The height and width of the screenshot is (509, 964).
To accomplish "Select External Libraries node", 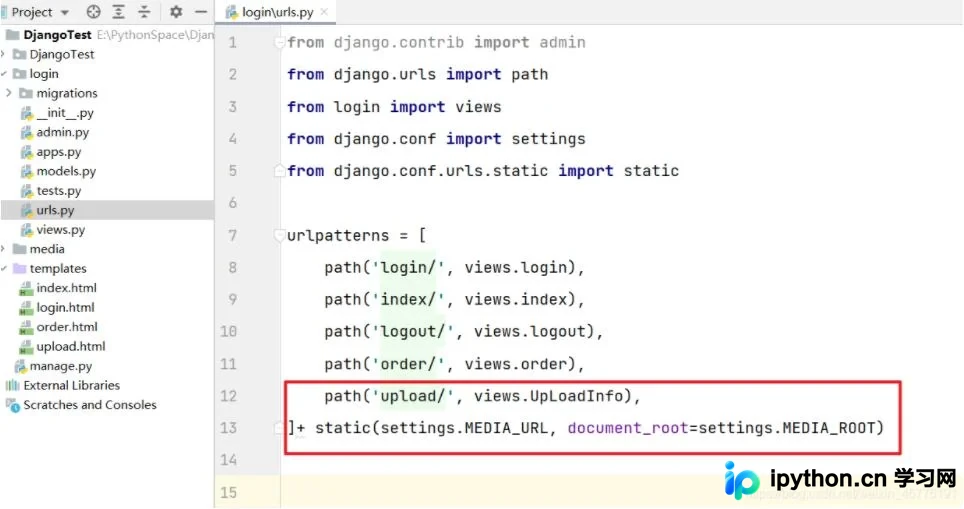I will 71,385.
